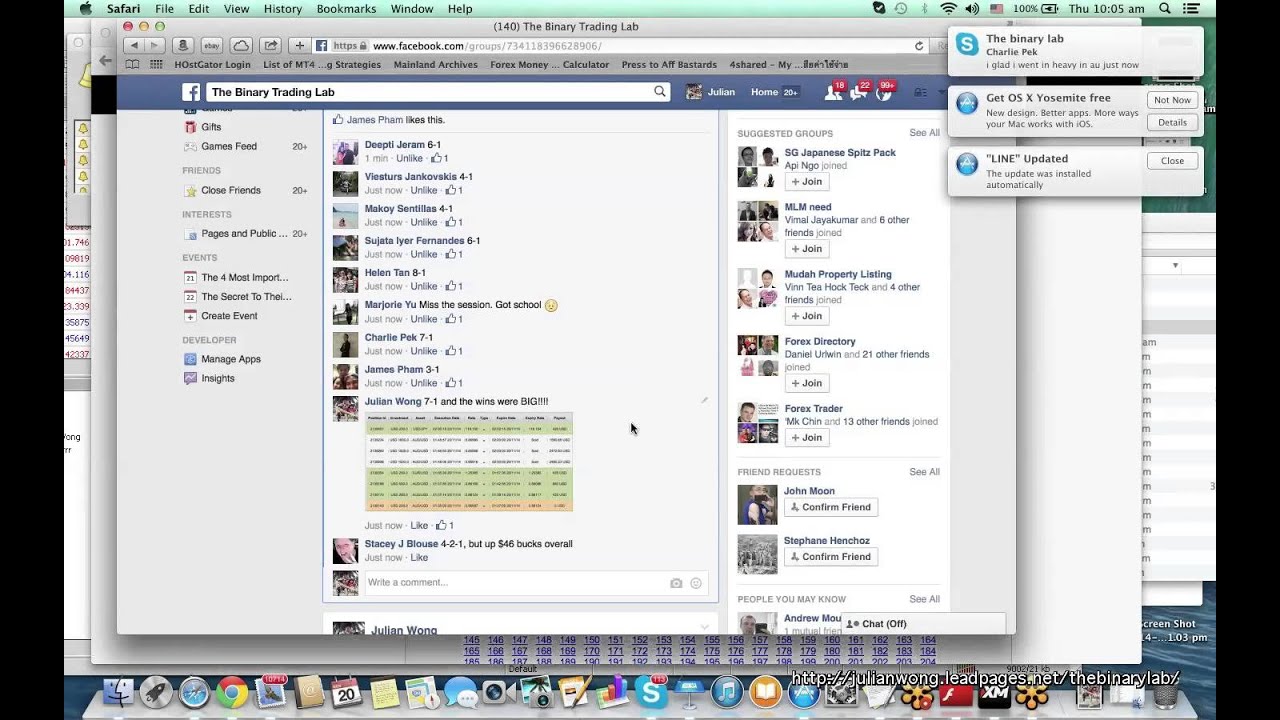1280x720 pixels.
Task: Open Facebook notifications globe with 99+ badge
Action: (884, 92)
